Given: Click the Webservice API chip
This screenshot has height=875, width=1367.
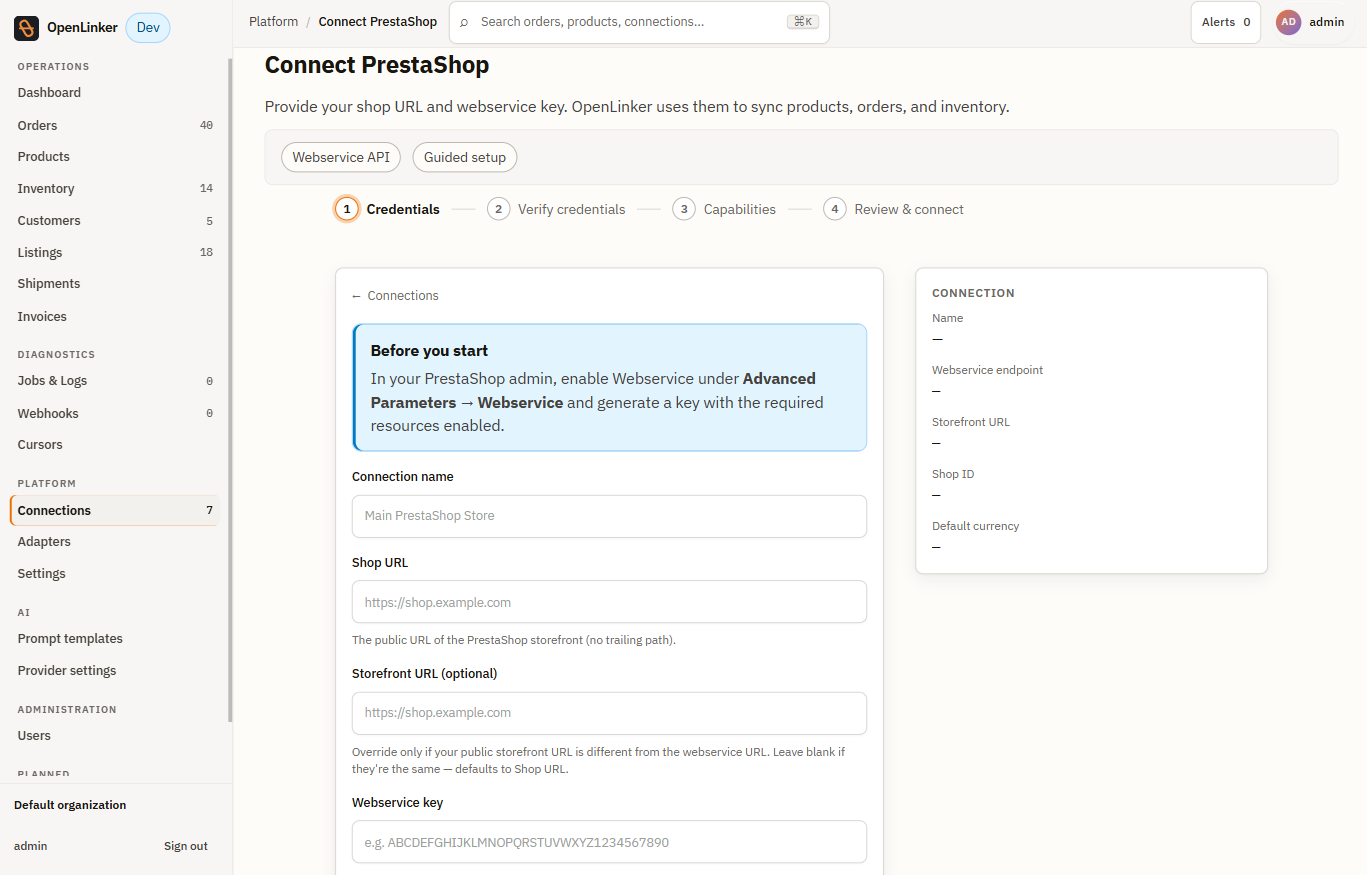Looking at the screenshot, I should point(341,158).
